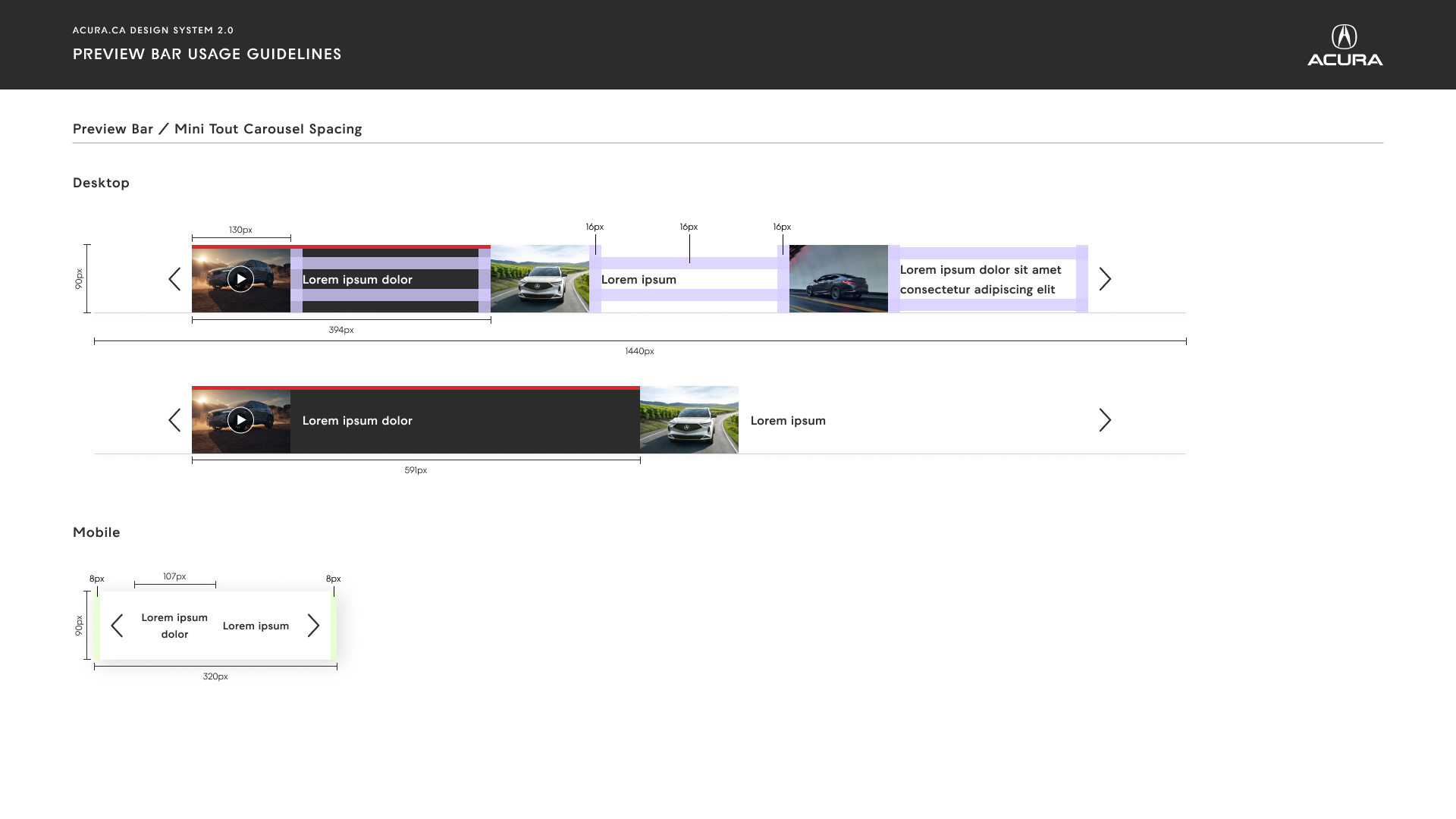The height and width of the screenshot is (819, 1456).
Task: Click left chevron of second desktop carousel
Action: [x=174, y=420]
